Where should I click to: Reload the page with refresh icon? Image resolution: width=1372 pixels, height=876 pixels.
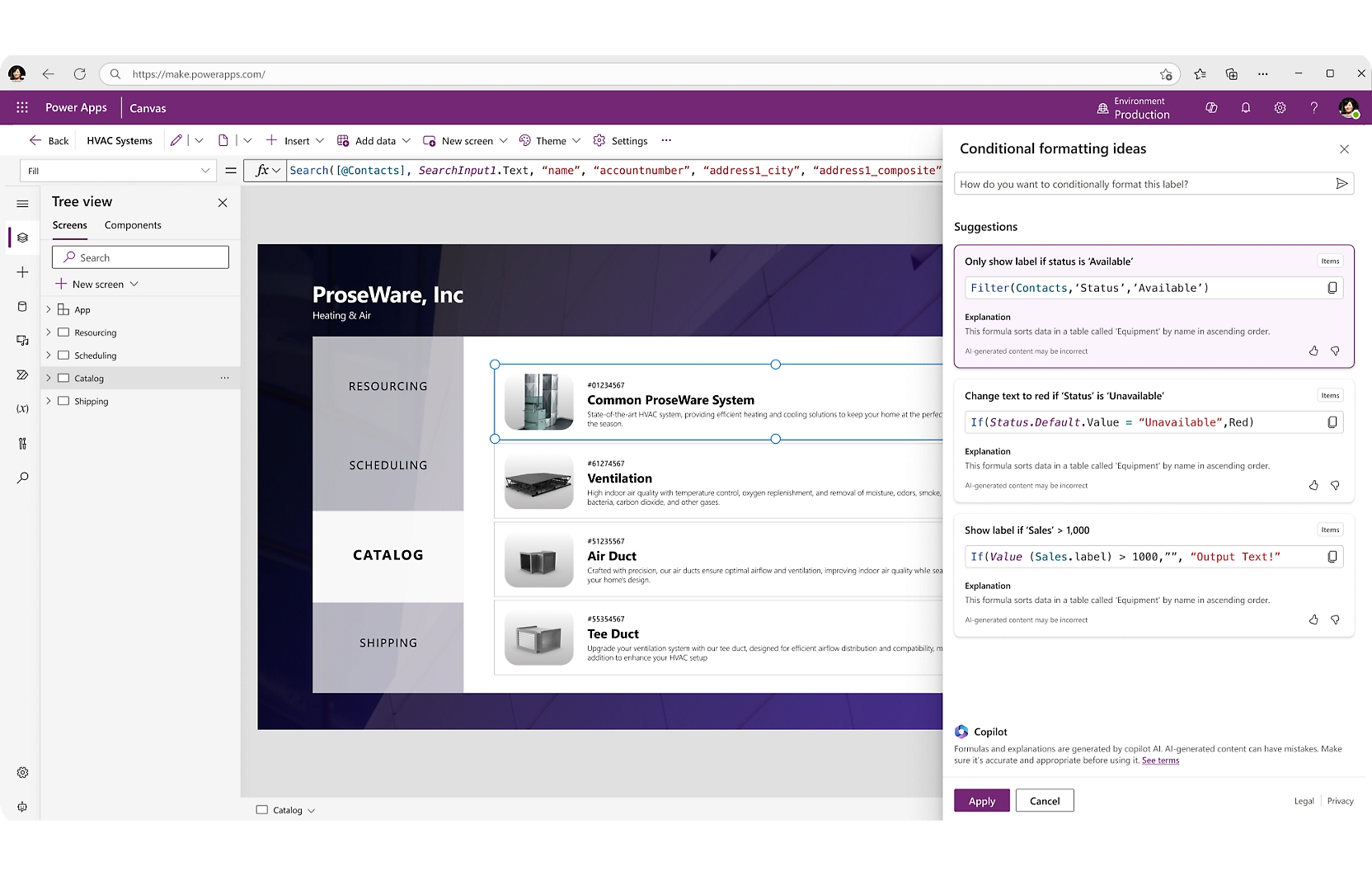pyautogui.click(x=79, y=74)
